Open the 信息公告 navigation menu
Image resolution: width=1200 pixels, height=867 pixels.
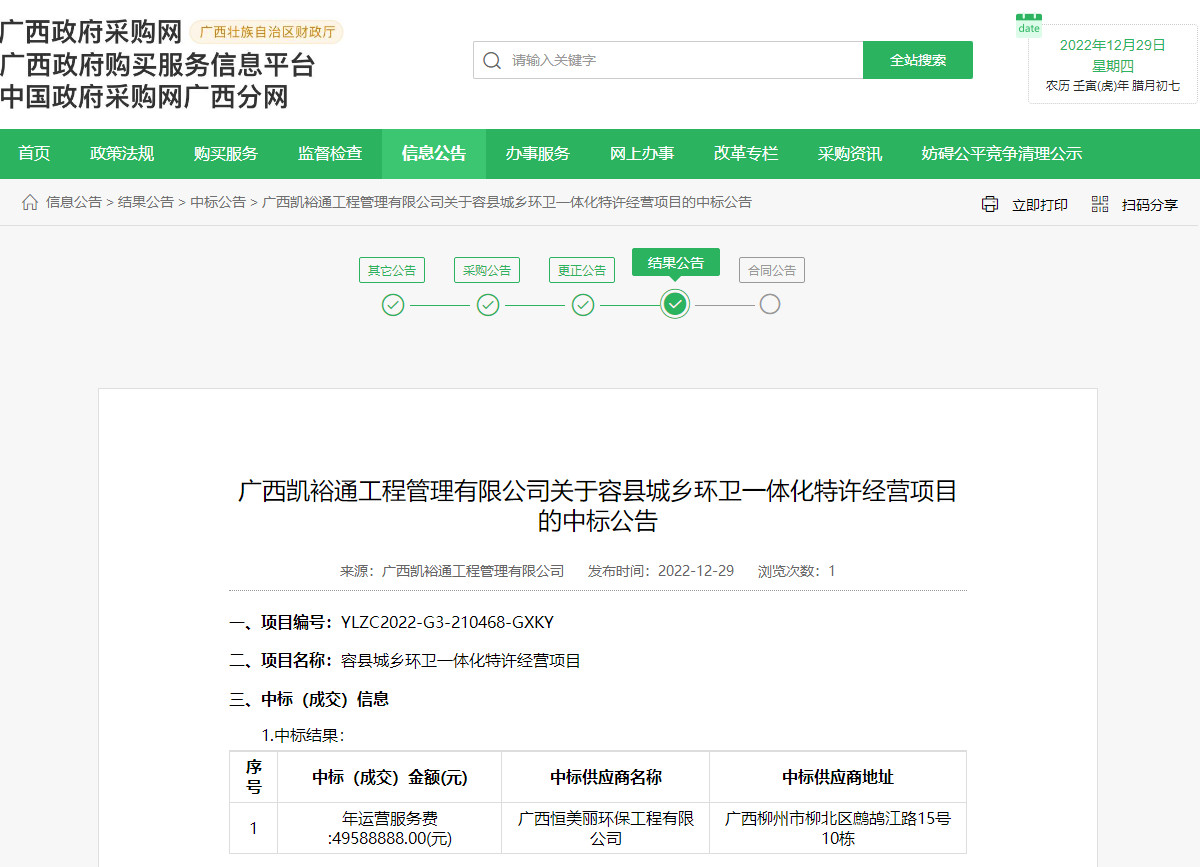tap(434, 154)
